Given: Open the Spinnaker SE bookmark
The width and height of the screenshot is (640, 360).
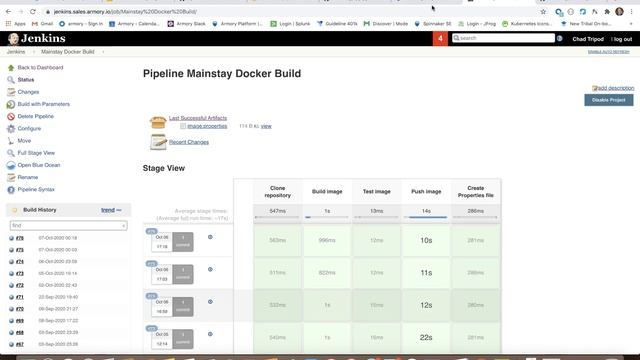Looking at the screenshot, I should 433,24.
